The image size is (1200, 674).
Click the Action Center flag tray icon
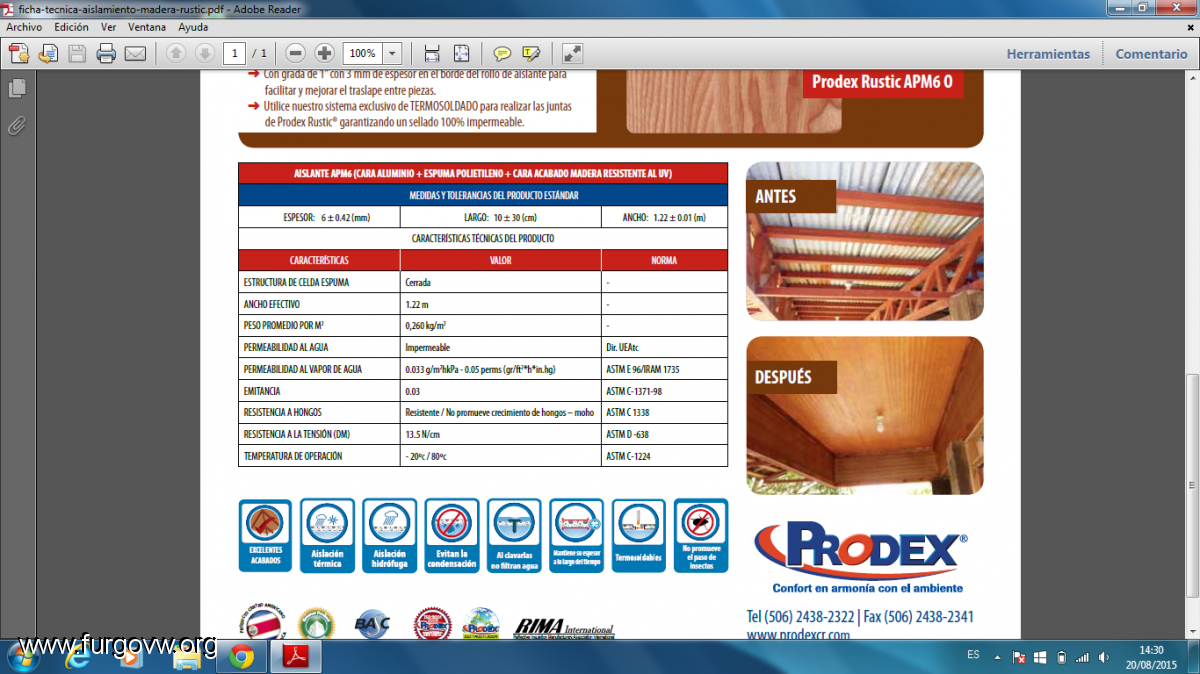1018,657
